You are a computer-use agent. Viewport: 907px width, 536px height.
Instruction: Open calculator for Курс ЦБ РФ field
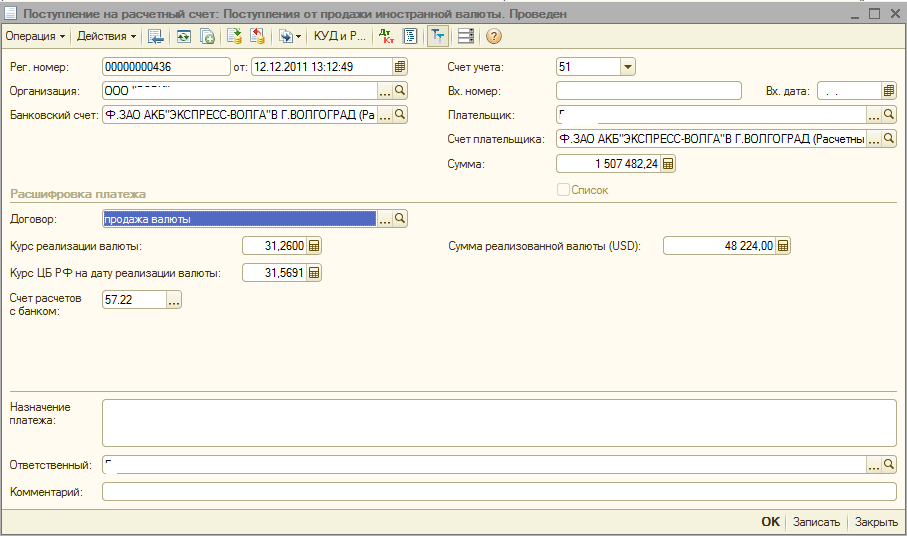314,273
